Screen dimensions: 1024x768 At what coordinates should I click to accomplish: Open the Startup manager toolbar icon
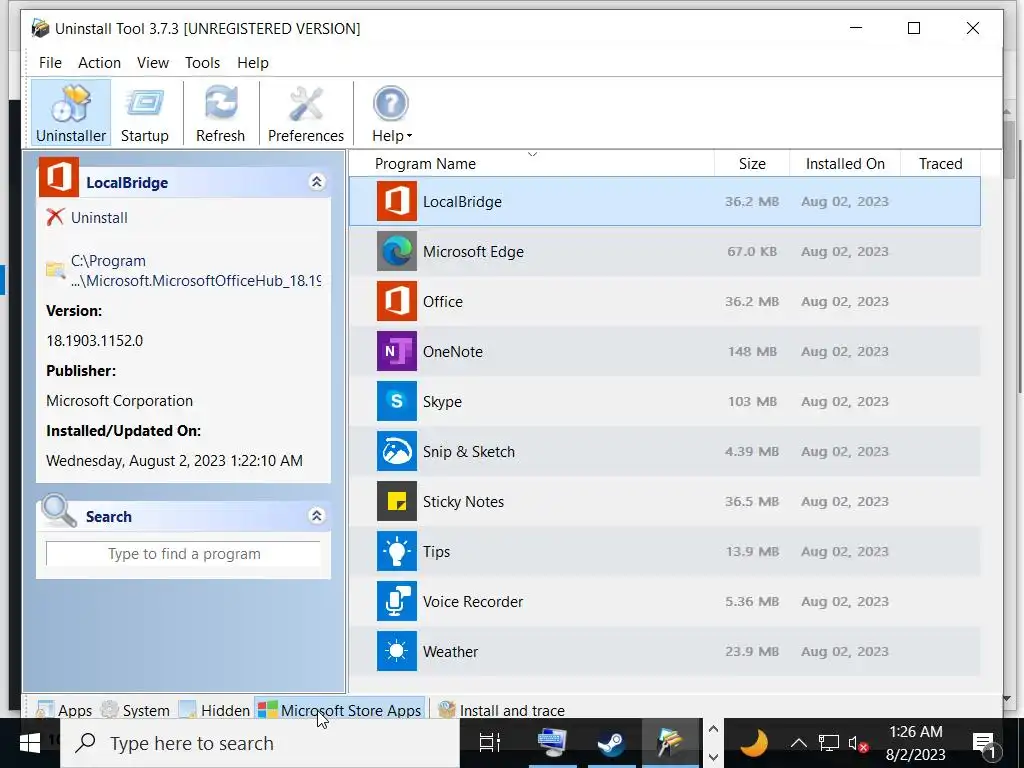[x=144, y=112]
